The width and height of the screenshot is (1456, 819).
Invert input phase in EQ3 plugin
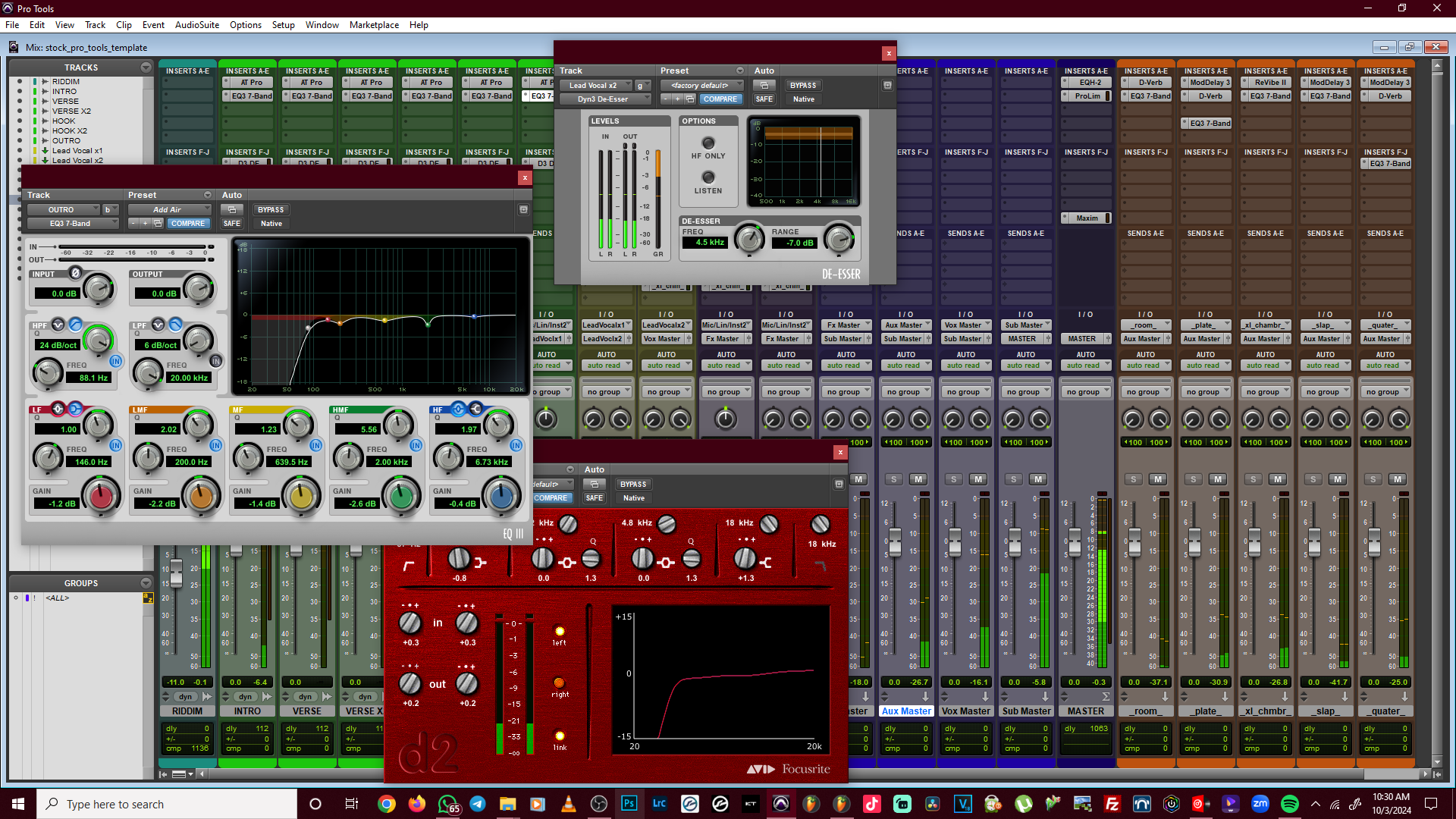point(75,273)
